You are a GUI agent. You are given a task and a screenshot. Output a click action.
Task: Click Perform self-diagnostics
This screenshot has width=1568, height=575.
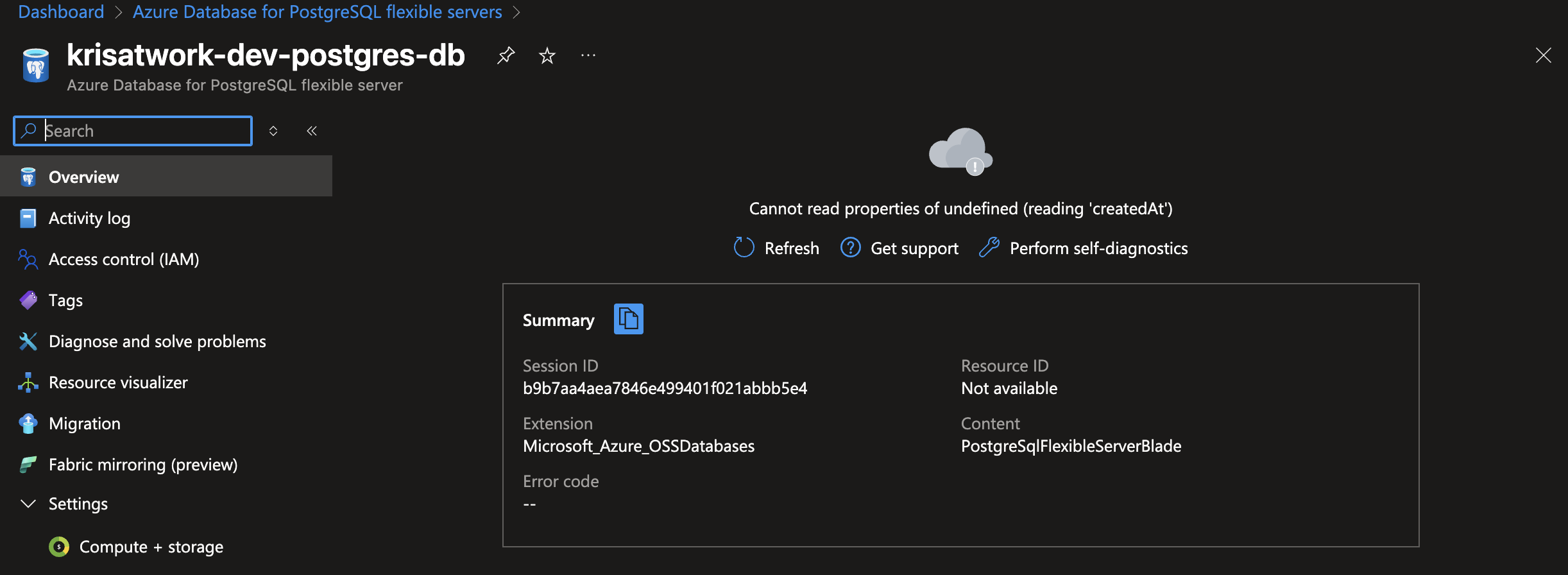click(1084, 248)
